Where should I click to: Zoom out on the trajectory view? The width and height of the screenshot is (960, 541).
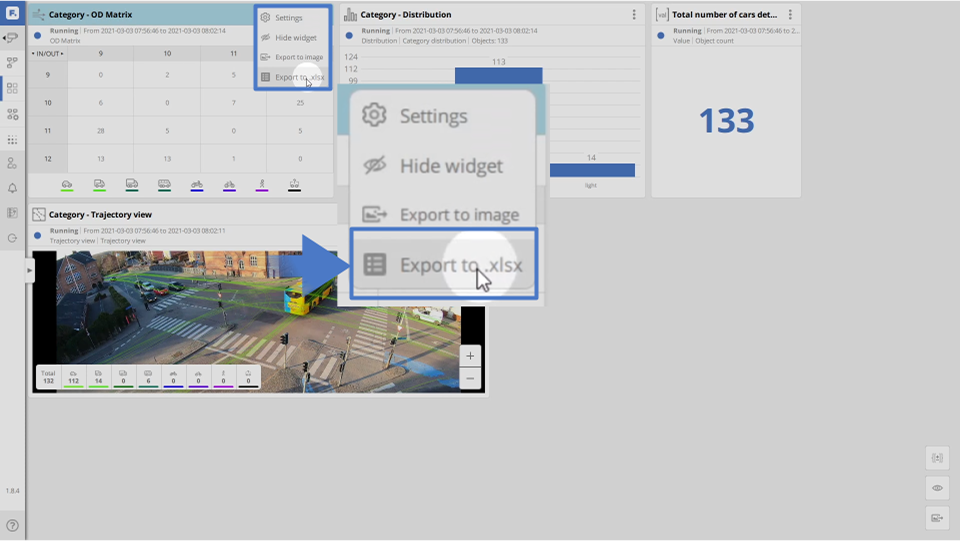coord(470,378)
